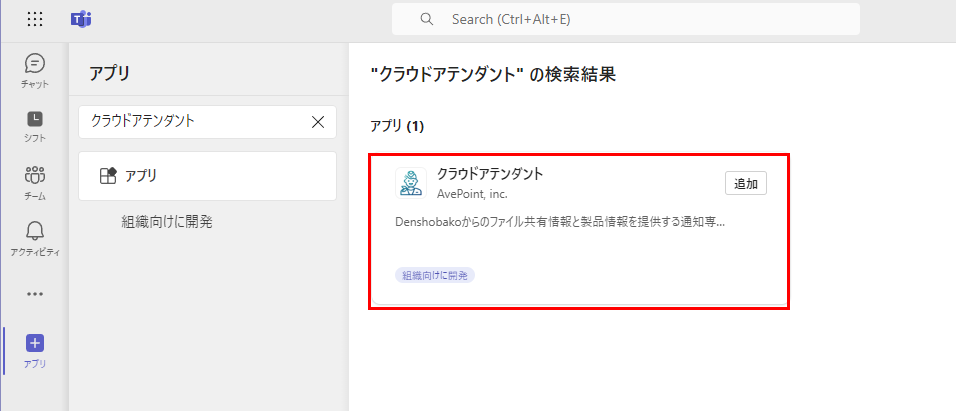Go to チーム in the sidebar
Viewport: 956px width, 411px height.
coord(35,184)
